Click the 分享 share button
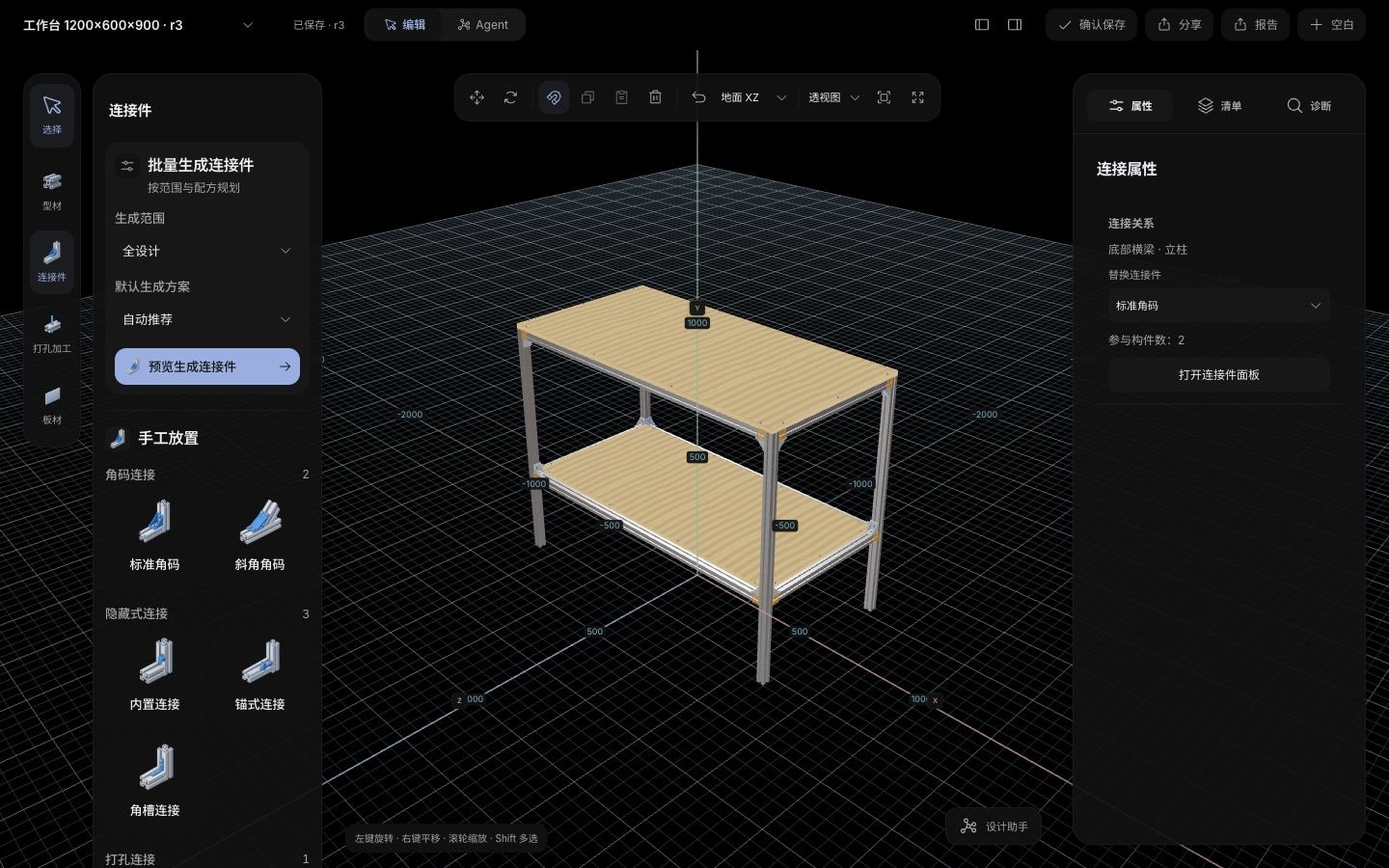Viewport: 1389px width, 868px height. (x=1179, y=25)
